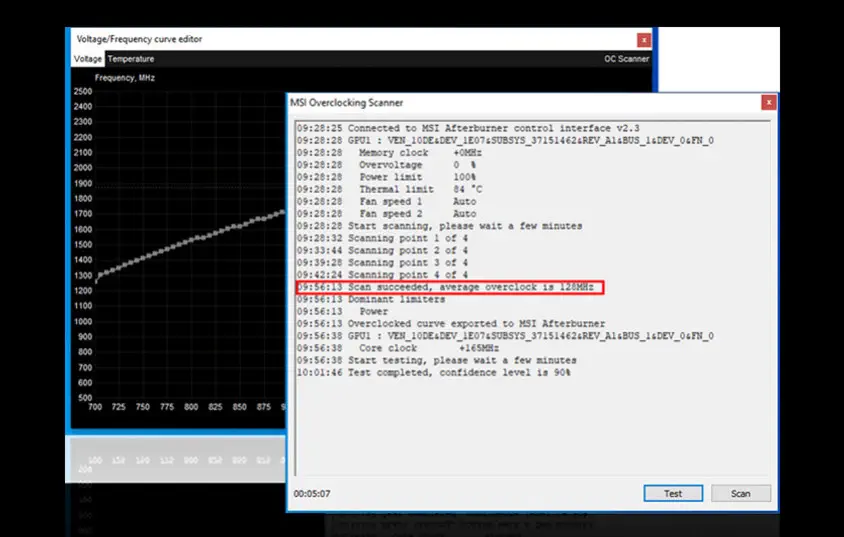Switch to the Voltage tab
This screenshot has height=537, width=844.
coord(88,59)
